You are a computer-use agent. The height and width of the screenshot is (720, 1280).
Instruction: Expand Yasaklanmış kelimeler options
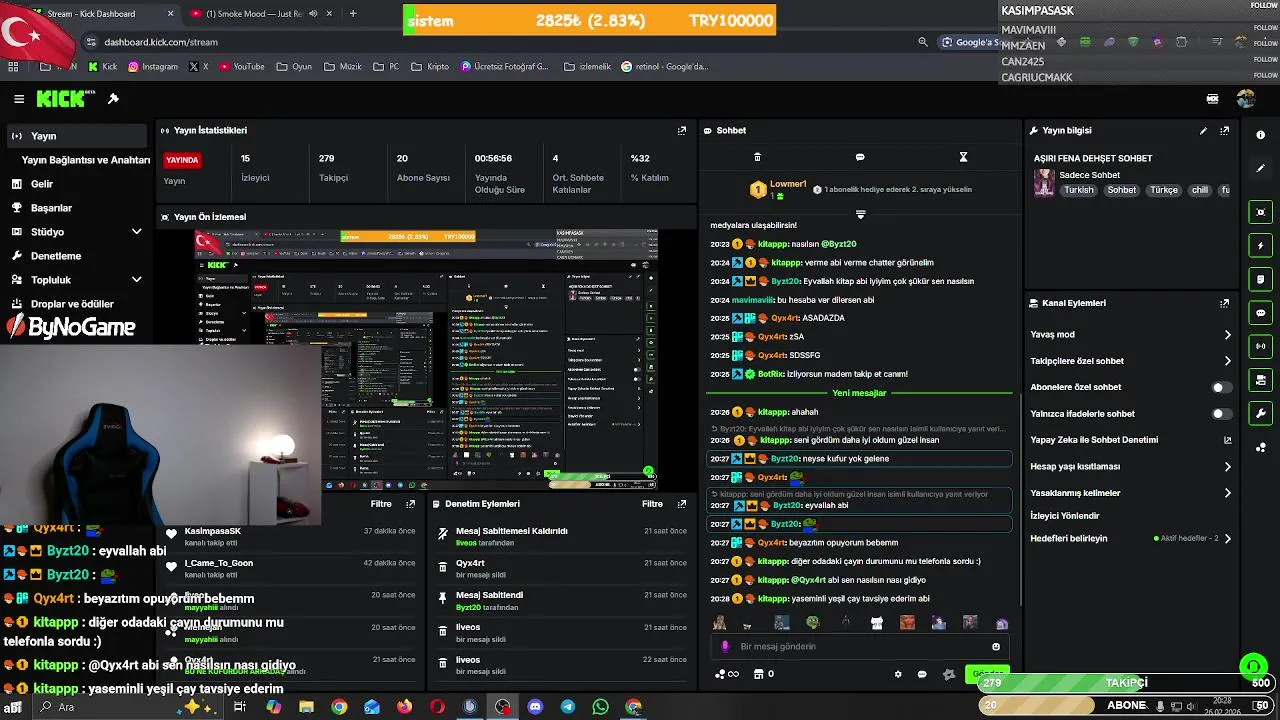(x=1228, y=493)
